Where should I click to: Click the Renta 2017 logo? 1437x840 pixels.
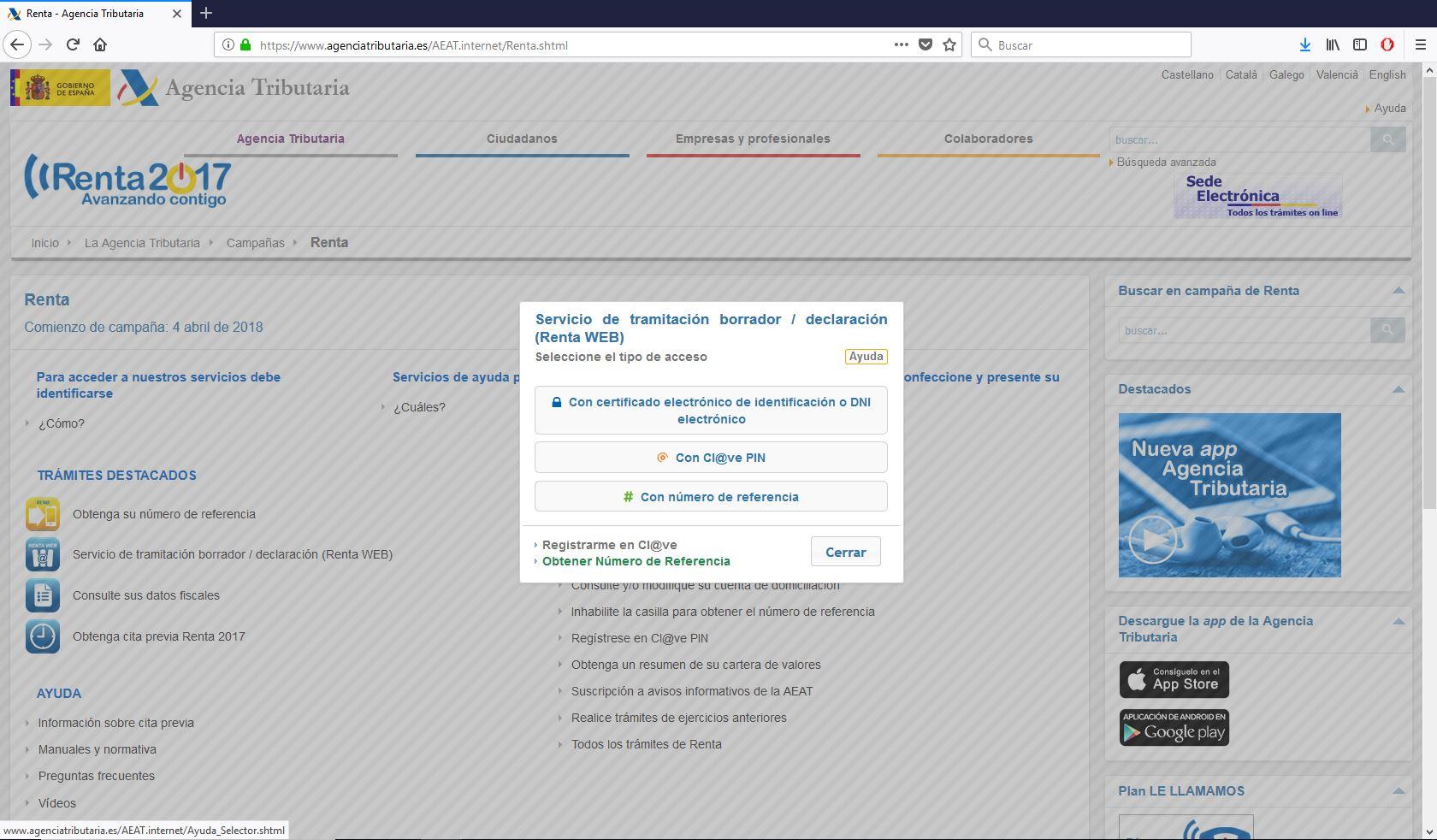point(128,181)
